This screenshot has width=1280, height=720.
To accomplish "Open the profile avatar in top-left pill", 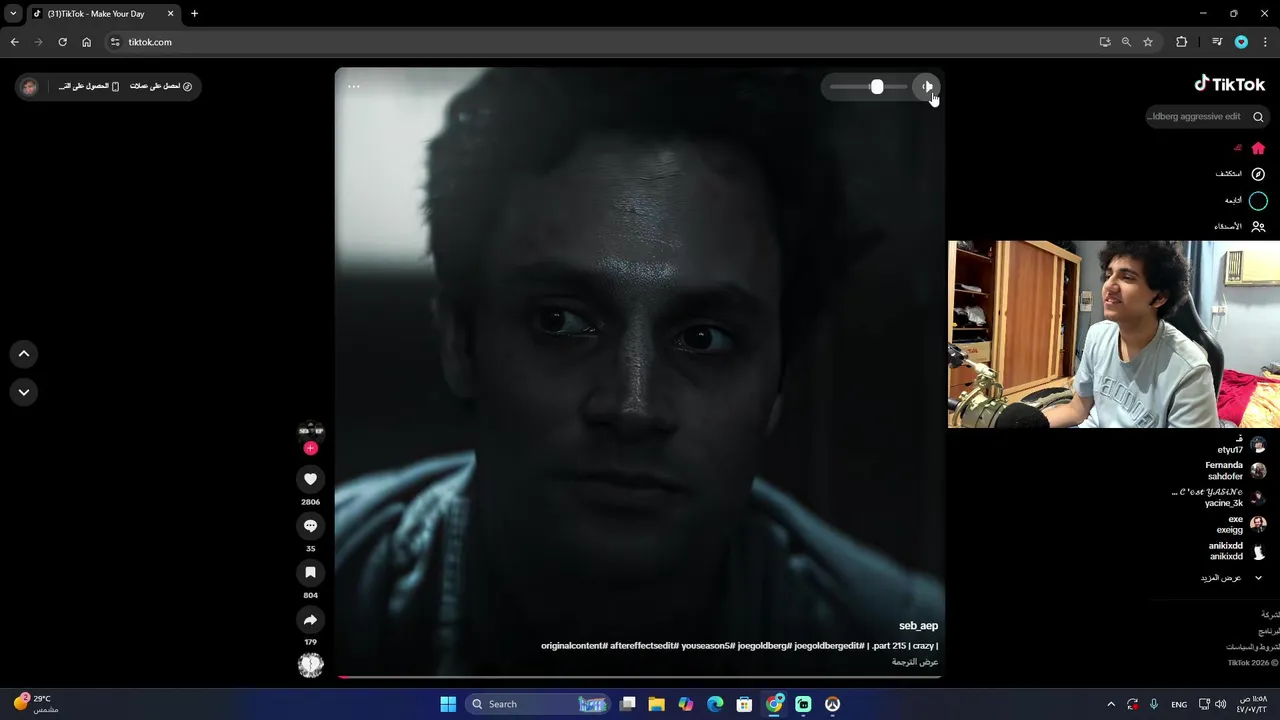I will click(29, 87).
